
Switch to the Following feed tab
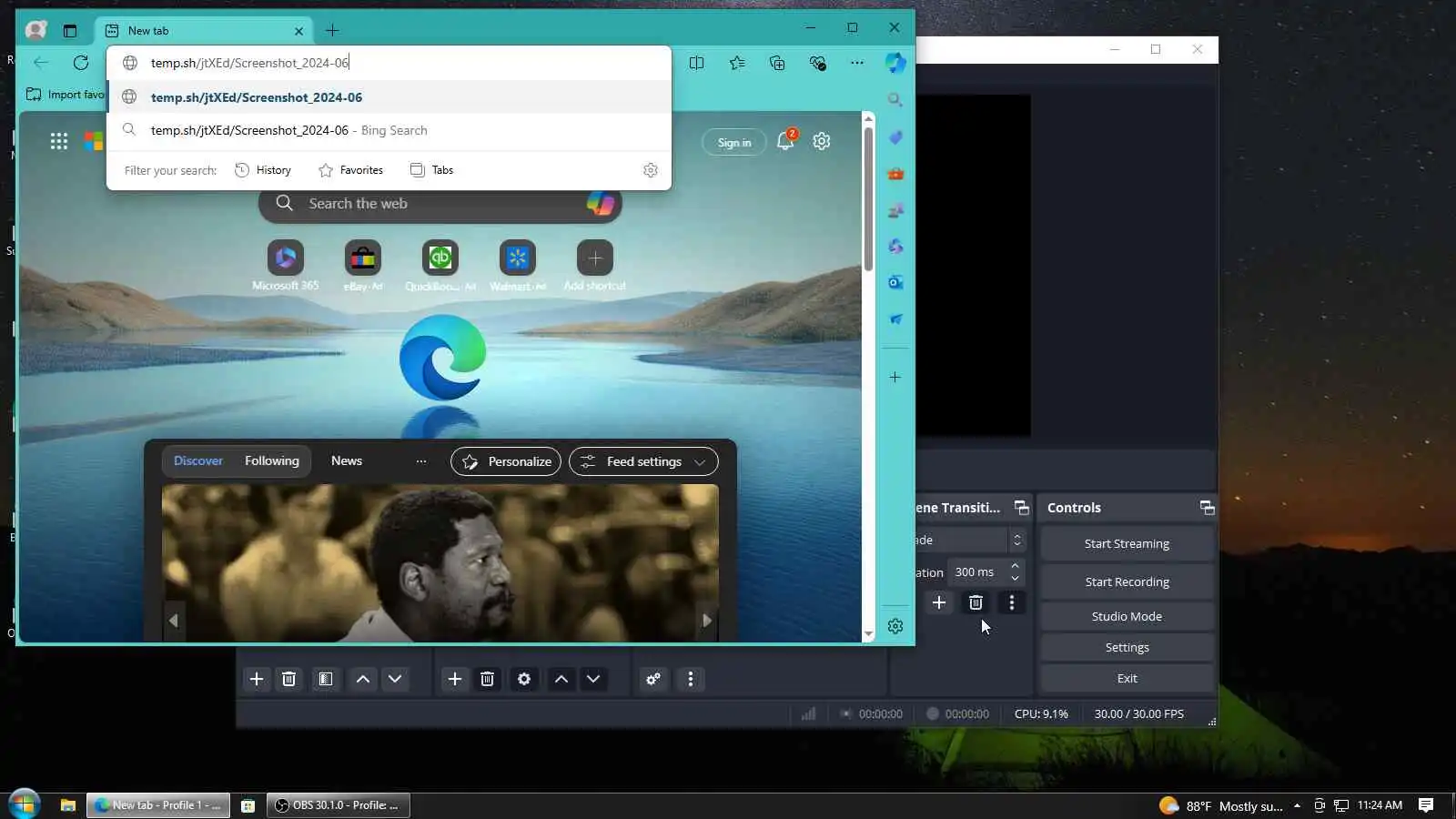272,461
